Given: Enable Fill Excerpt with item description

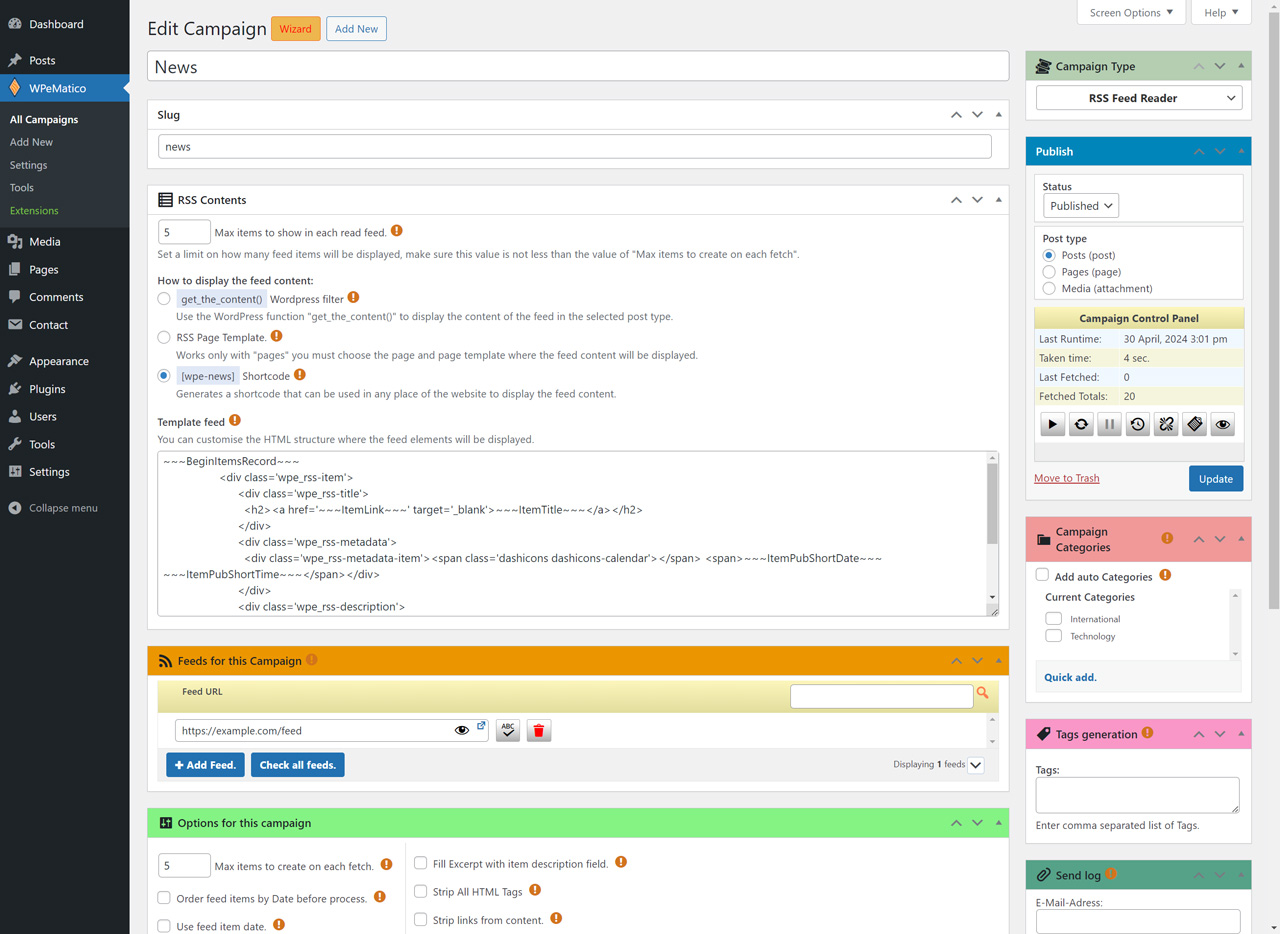Looking at the screenshot, I should 421,863.
